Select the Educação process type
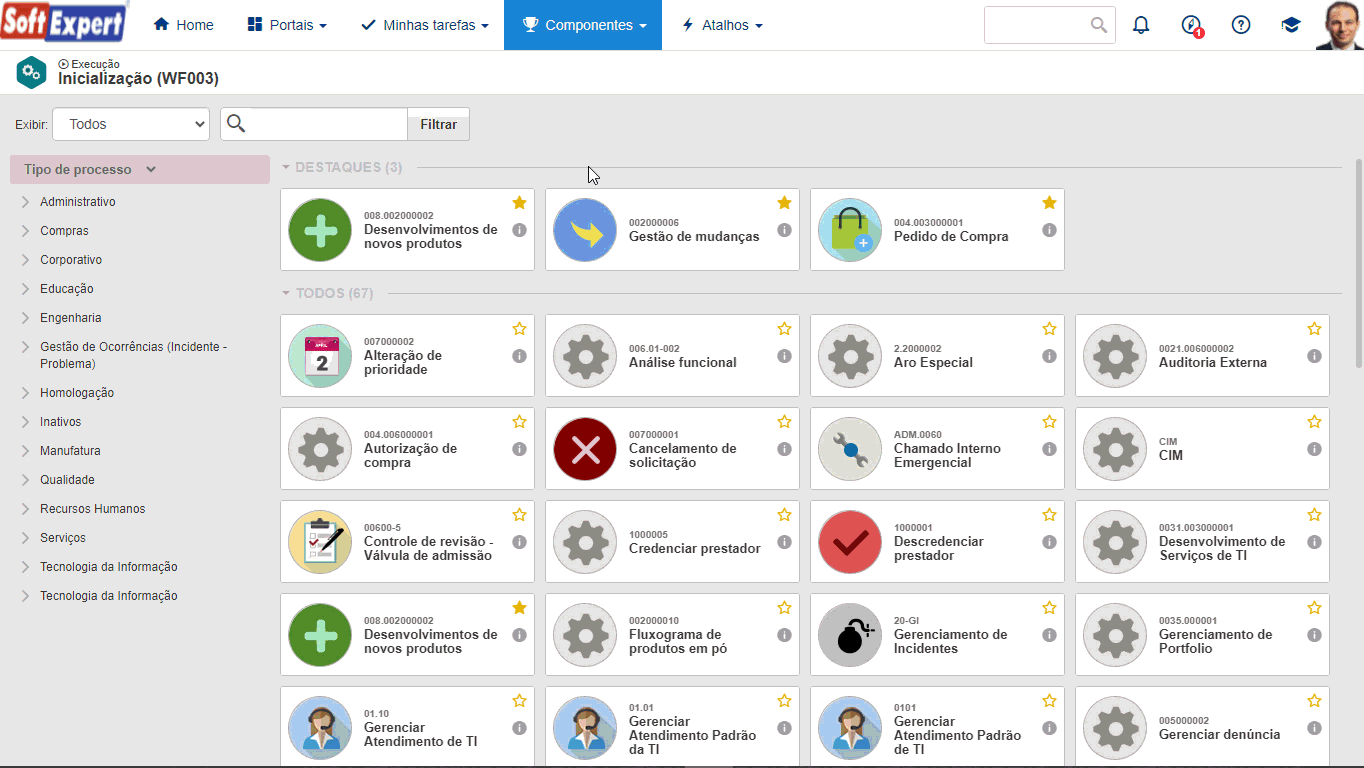1364x768 pixels. (67, 289)
